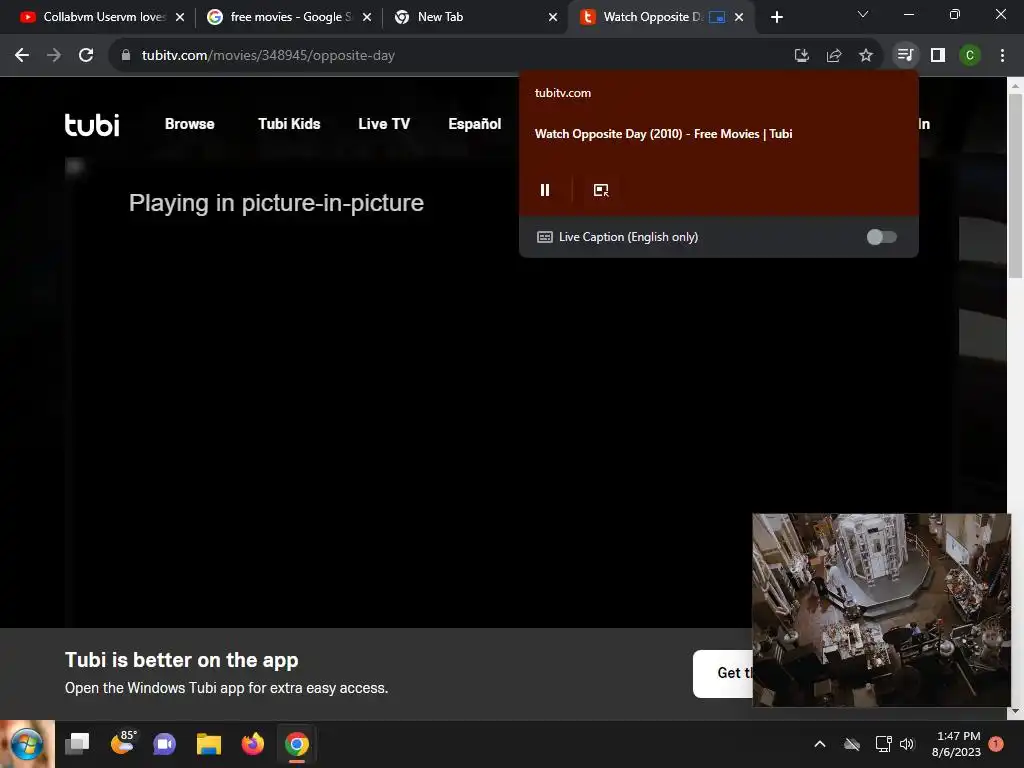Switch to Español section
The image size is (1024, 768).
coord(474,124)
